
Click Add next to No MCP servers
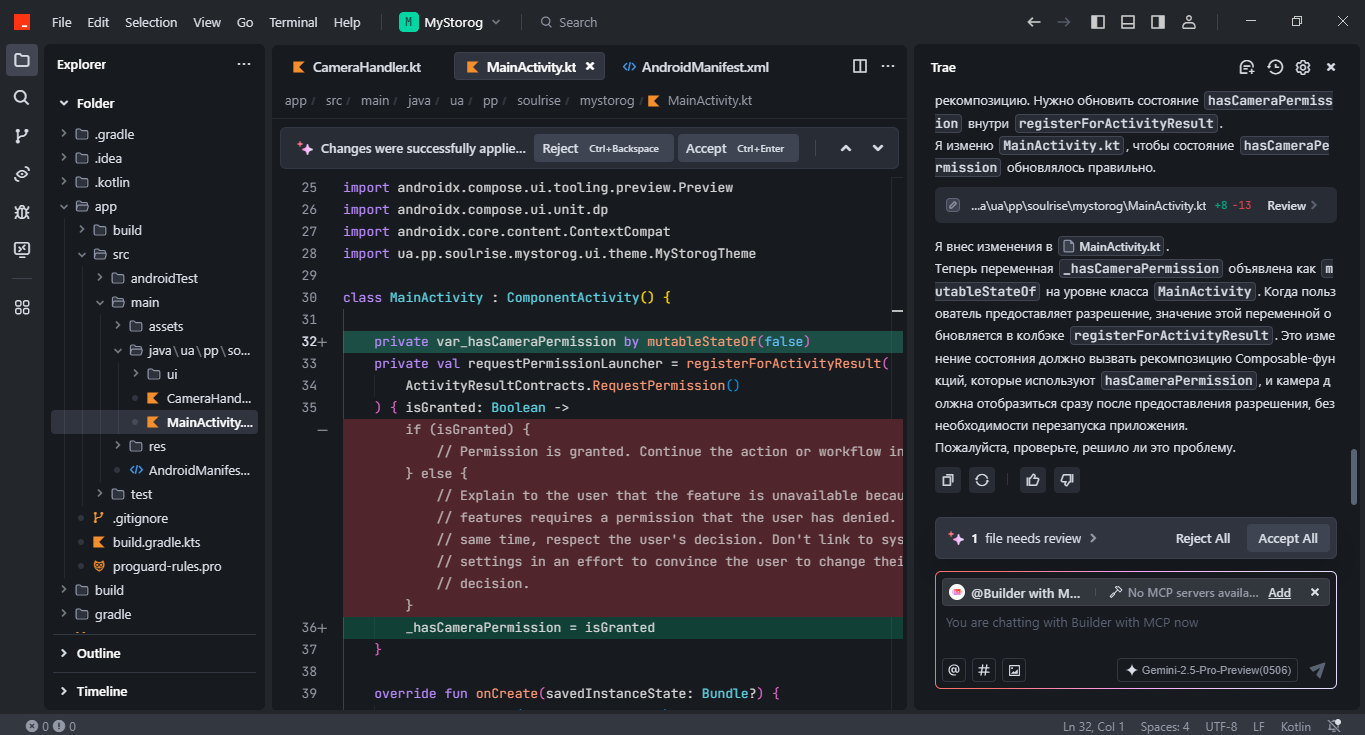(1279, 592)
